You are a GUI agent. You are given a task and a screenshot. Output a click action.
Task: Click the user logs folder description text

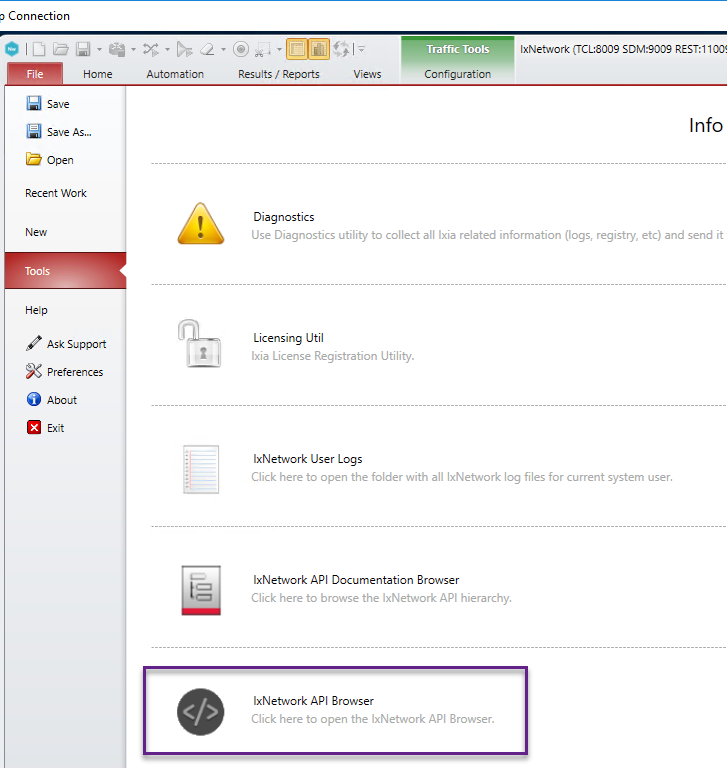[x=462, y=477]
